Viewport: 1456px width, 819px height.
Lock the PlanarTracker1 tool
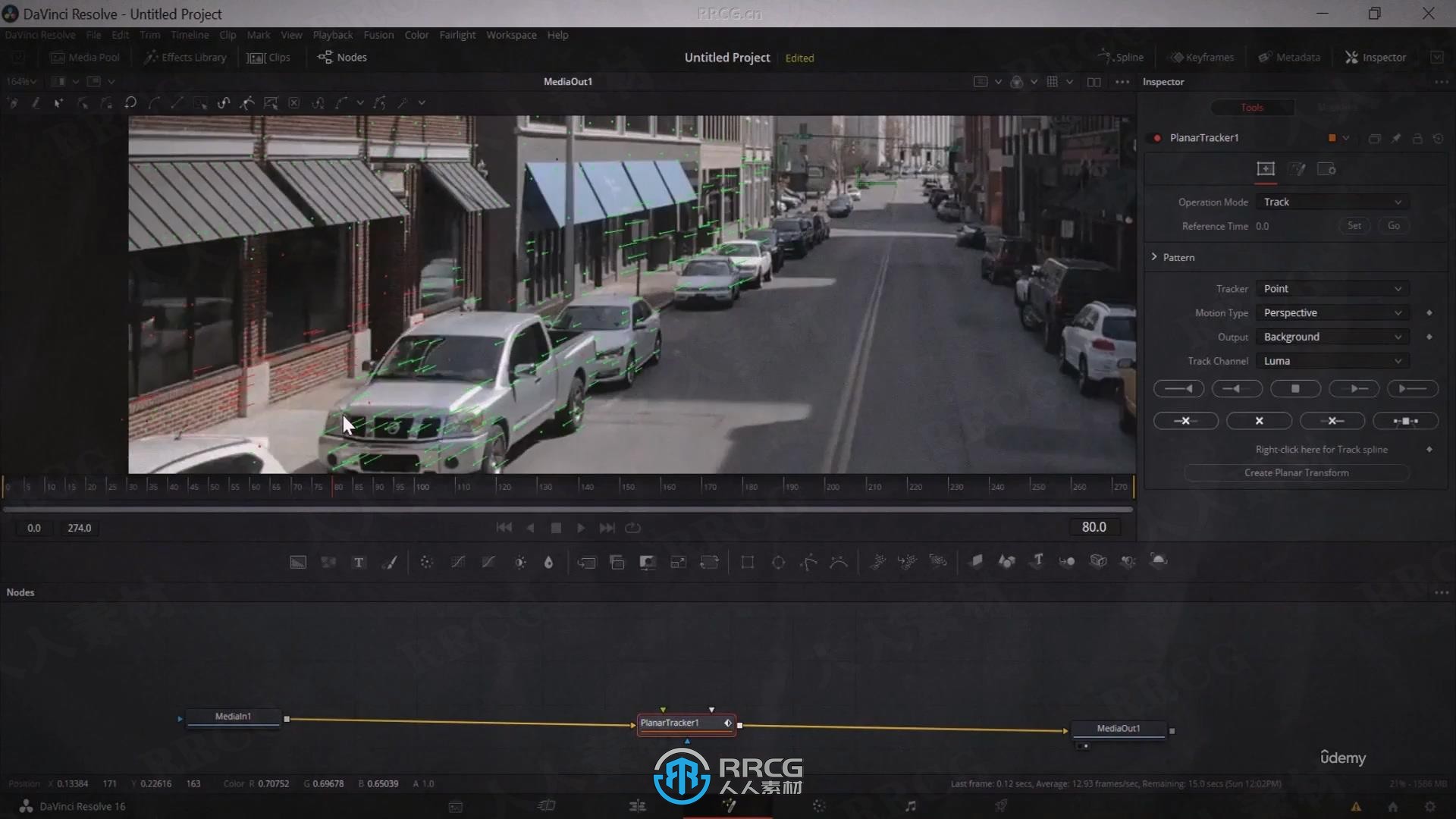tap(1417, 138)
